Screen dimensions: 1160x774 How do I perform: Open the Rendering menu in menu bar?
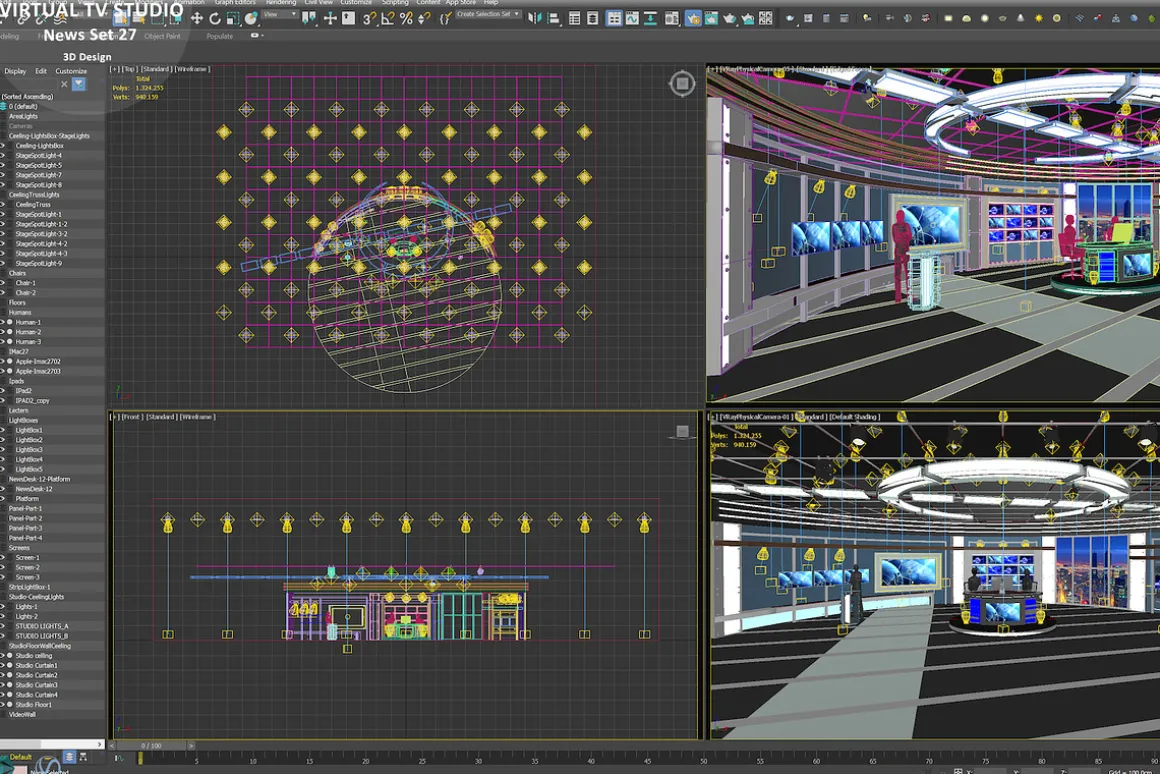[280, 3]
